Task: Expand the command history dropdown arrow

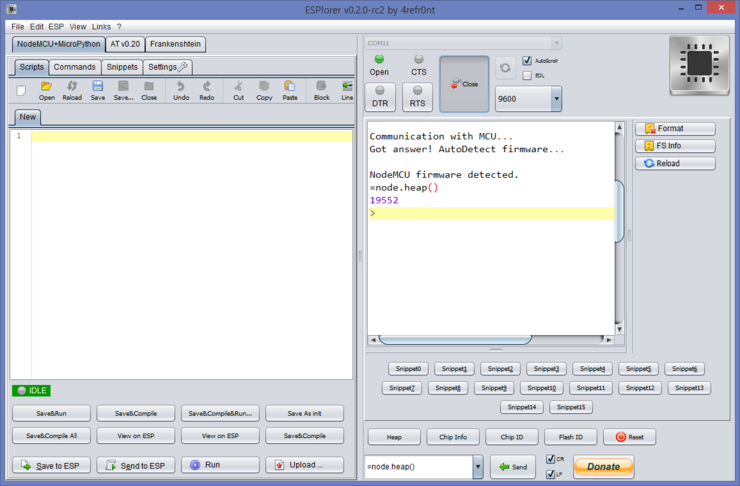Action: (x=478, y=467)
